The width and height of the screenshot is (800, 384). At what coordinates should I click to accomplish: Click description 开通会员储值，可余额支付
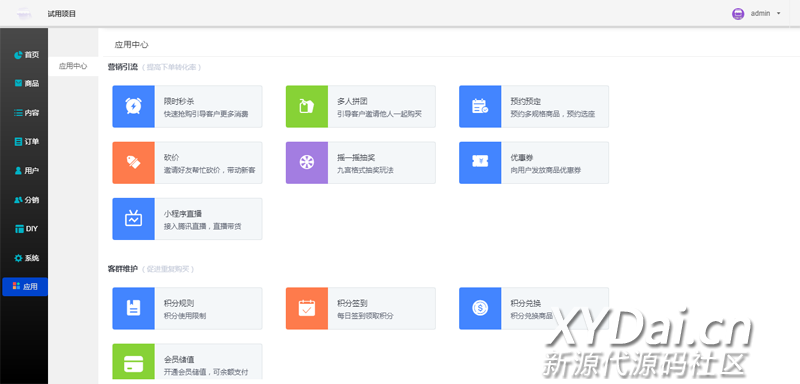(206, 372)
